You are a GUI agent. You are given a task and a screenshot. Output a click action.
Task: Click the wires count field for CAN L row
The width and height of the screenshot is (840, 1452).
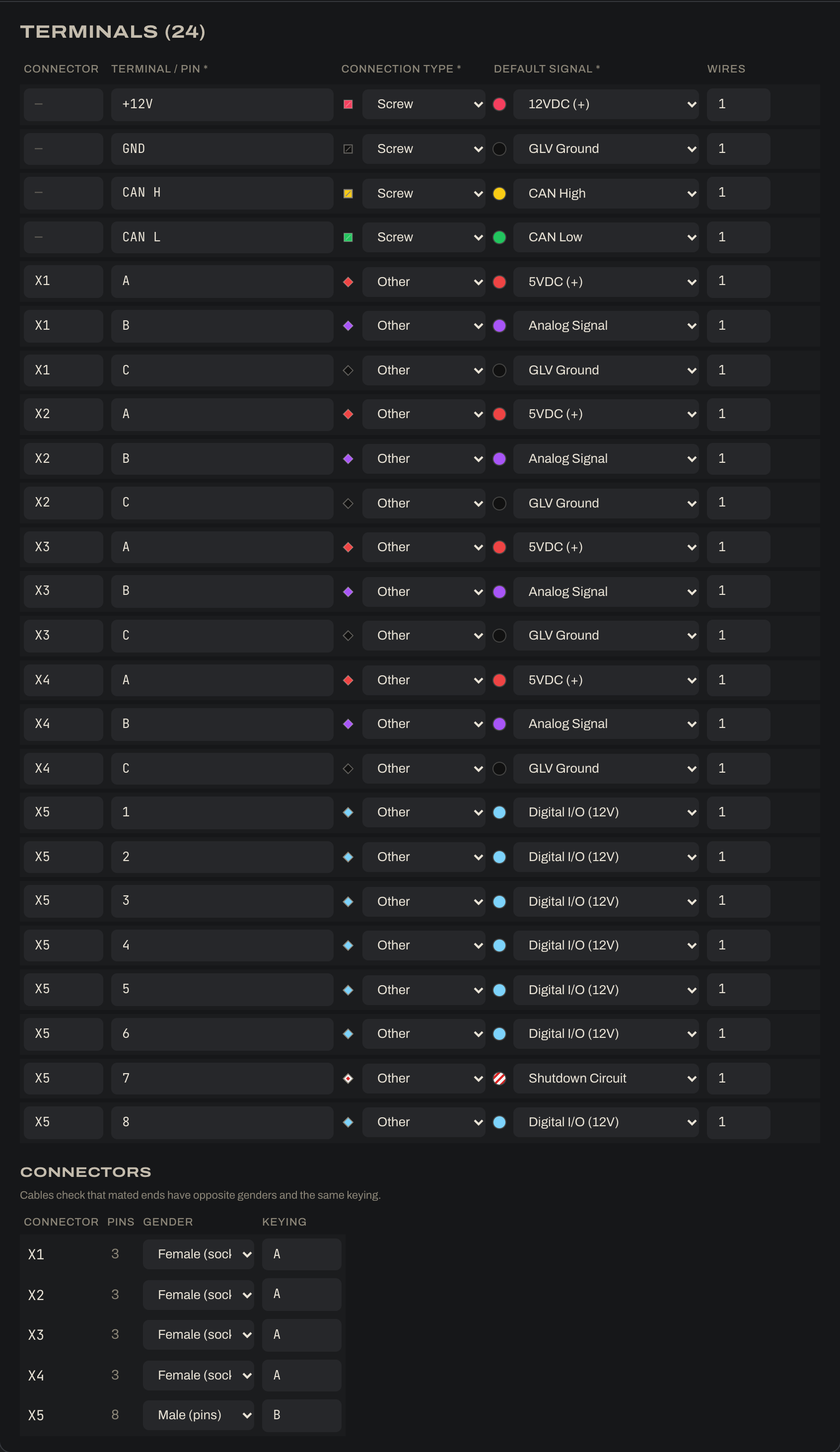[x=739, y=237]
